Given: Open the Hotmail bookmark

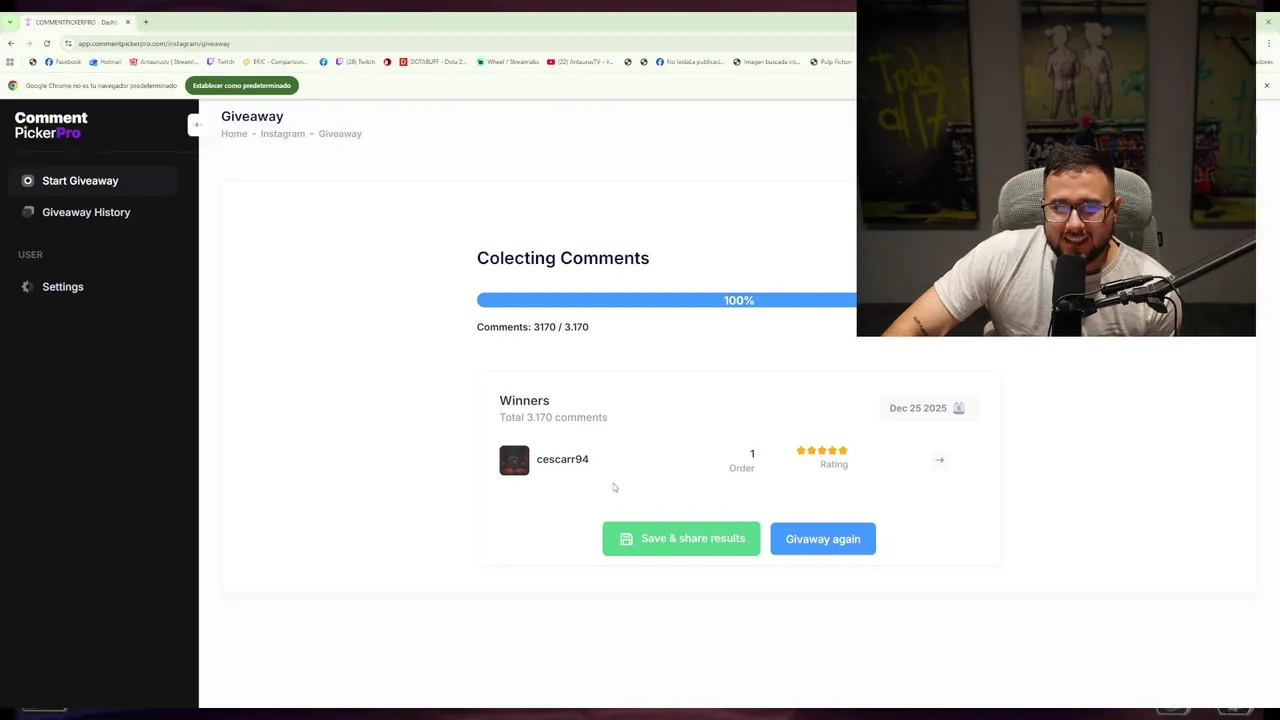Looking at the screenshot, I should click(105, 62).
